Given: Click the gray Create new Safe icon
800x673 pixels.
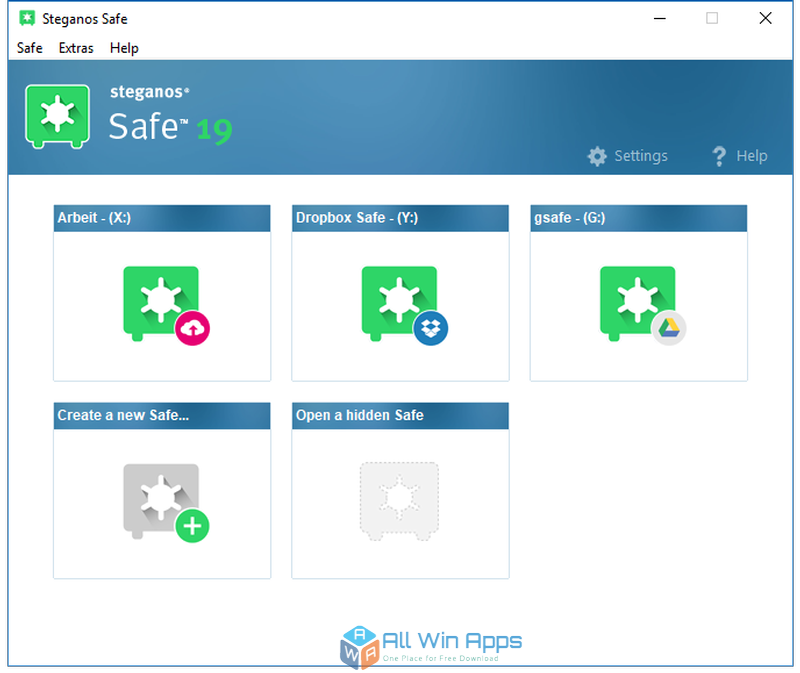Looking at the screenshot, I should pos(161,501).
